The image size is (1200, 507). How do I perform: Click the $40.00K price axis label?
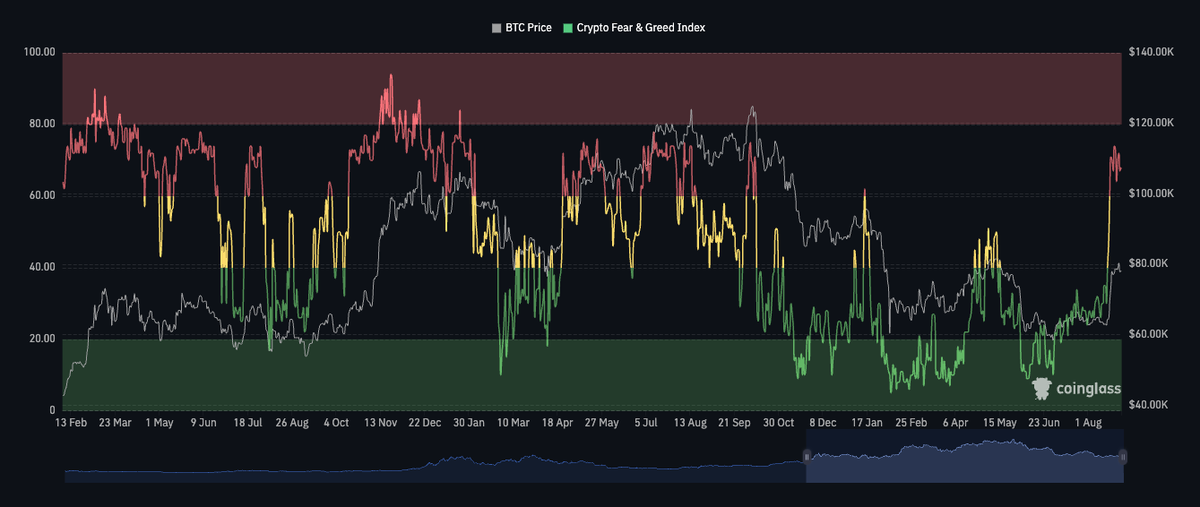pos(1150,405)
